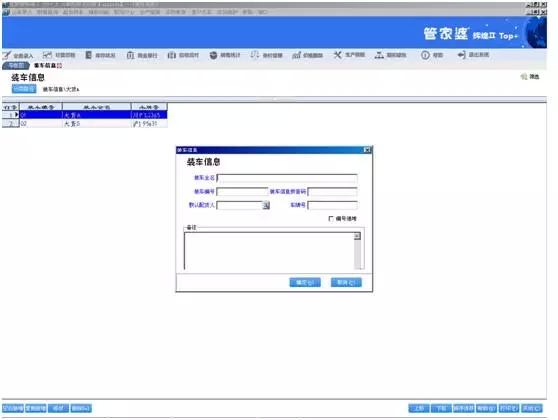Viewport: 558px width, 420px height.
Task: Click the filter icon at top right
Action: (x=524, y=77)
